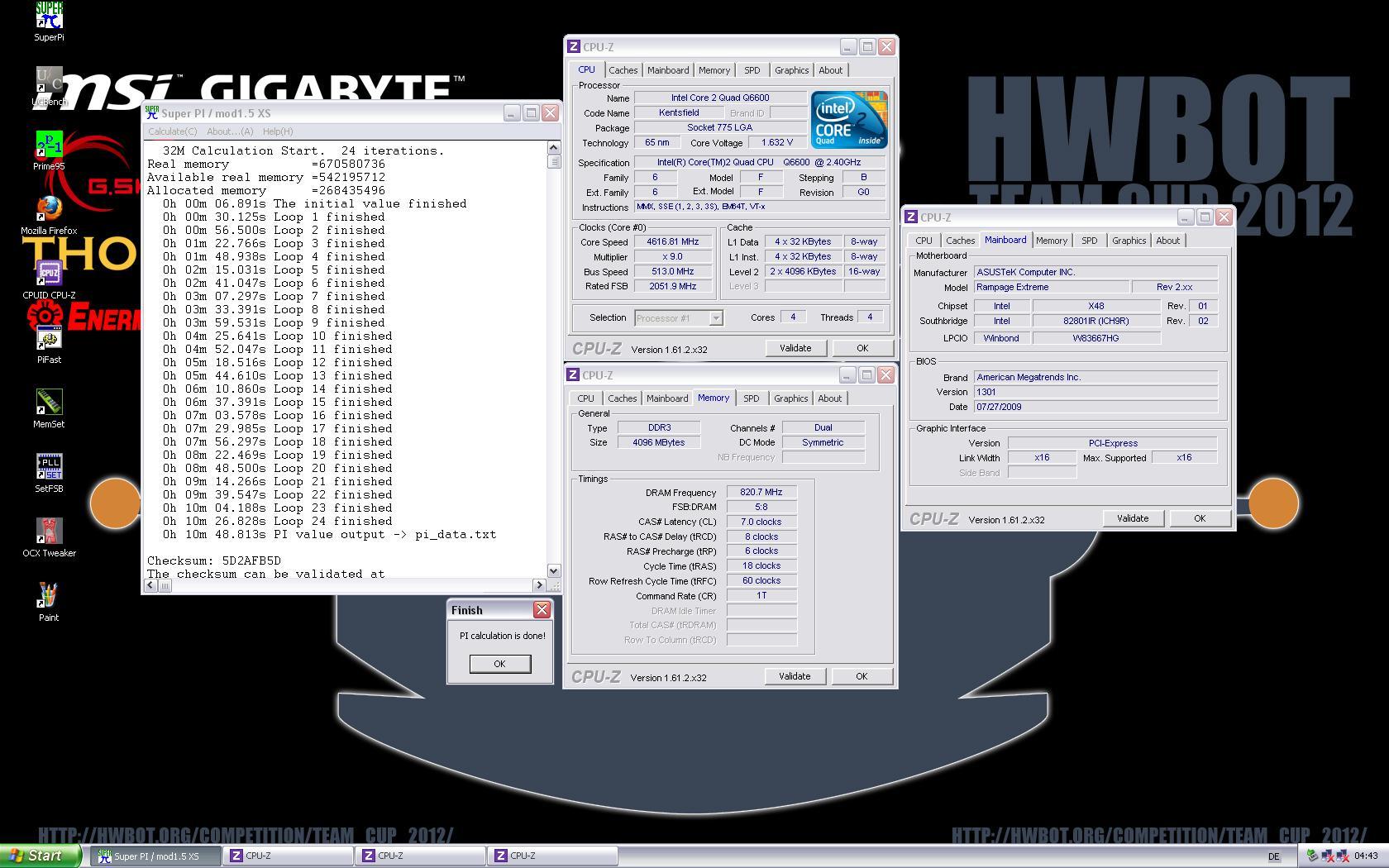
Task: Open the PiFast desktop icon
Action: [49, 344]
